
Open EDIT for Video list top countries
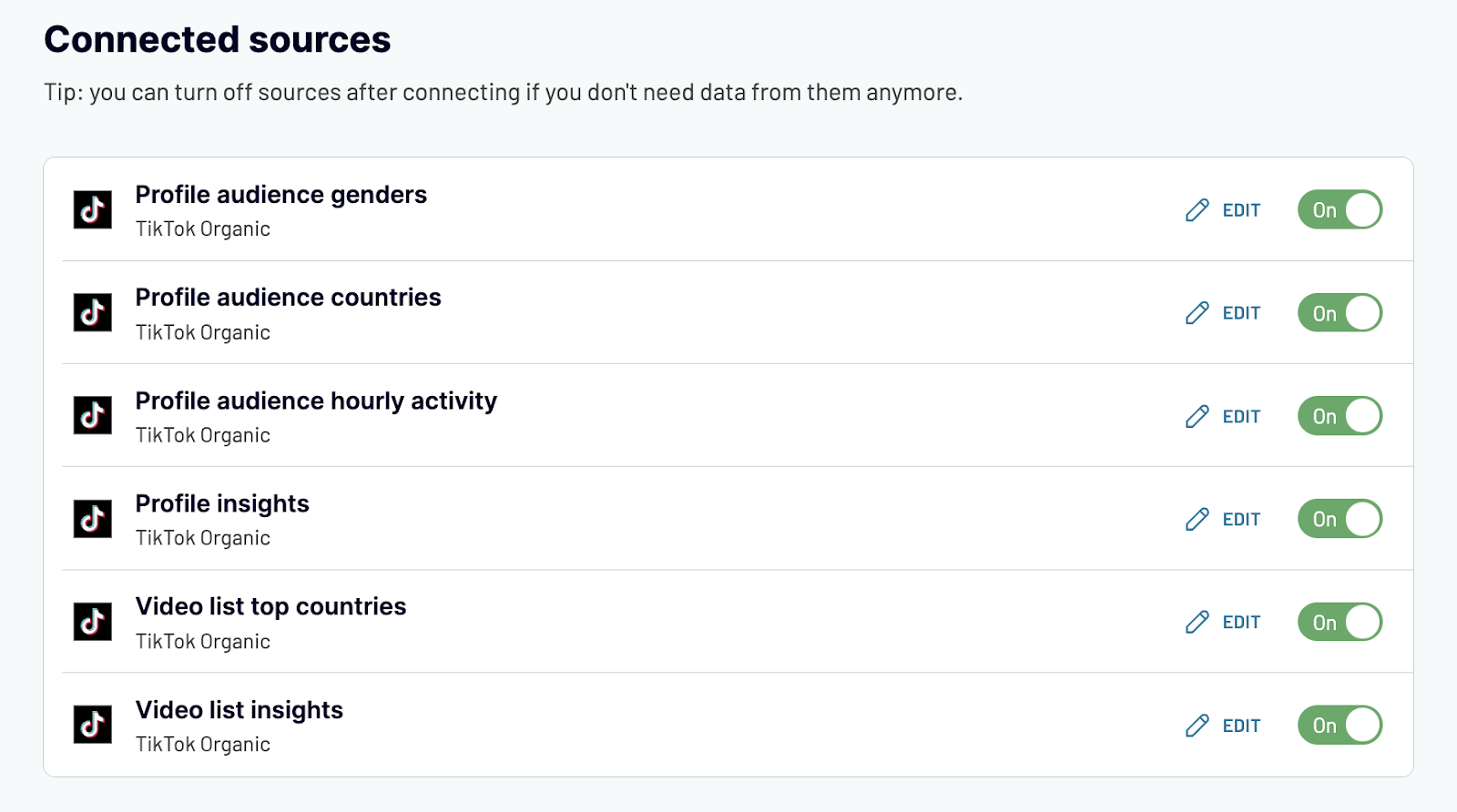coord(1223,622)
